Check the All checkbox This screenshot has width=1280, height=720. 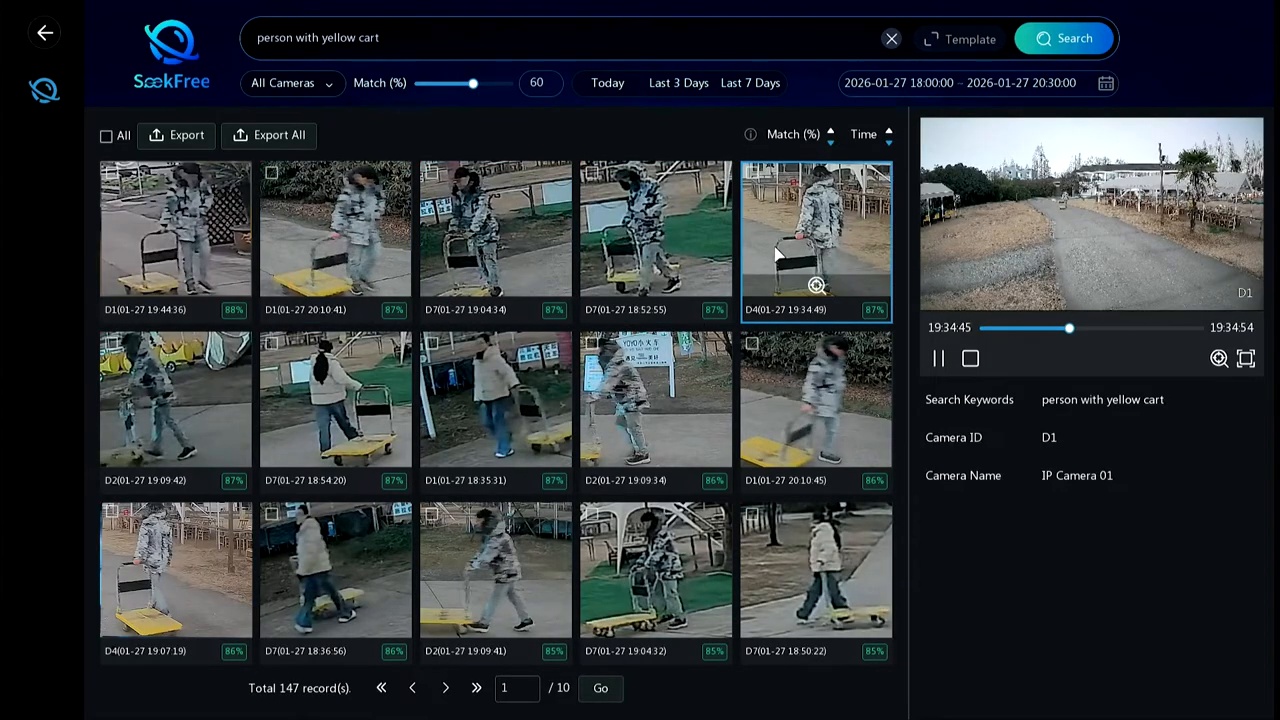pos(106,136)
